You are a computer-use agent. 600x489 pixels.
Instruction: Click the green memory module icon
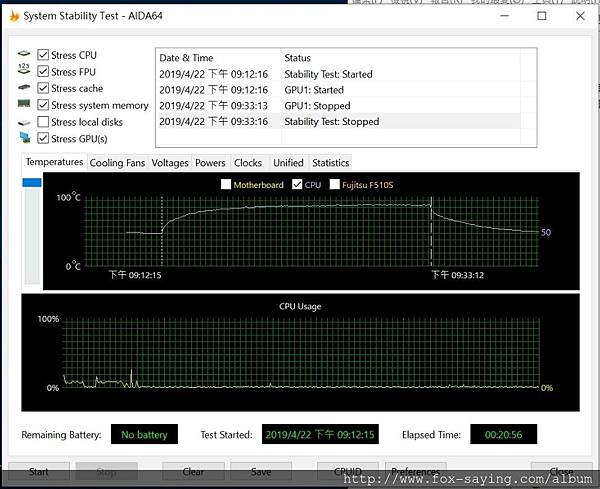pyautogui.click(x=24, y=104)
